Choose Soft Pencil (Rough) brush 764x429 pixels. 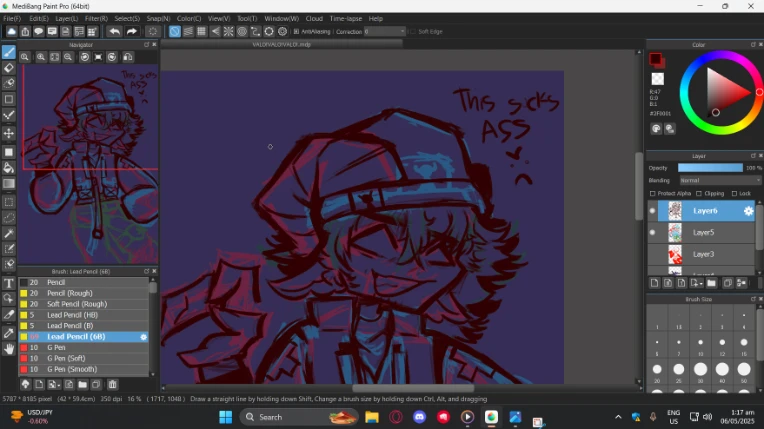point(83,304)
